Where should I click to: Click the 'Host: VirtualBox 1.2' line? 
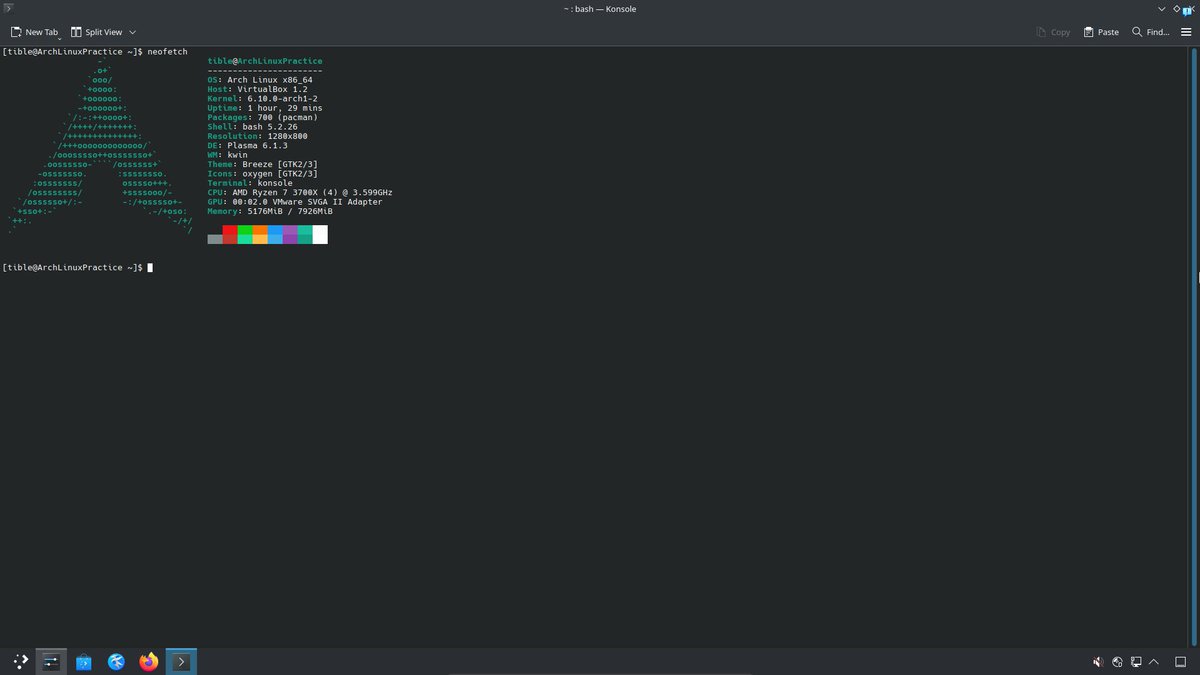pyautogui.click(x=257, y=89)
